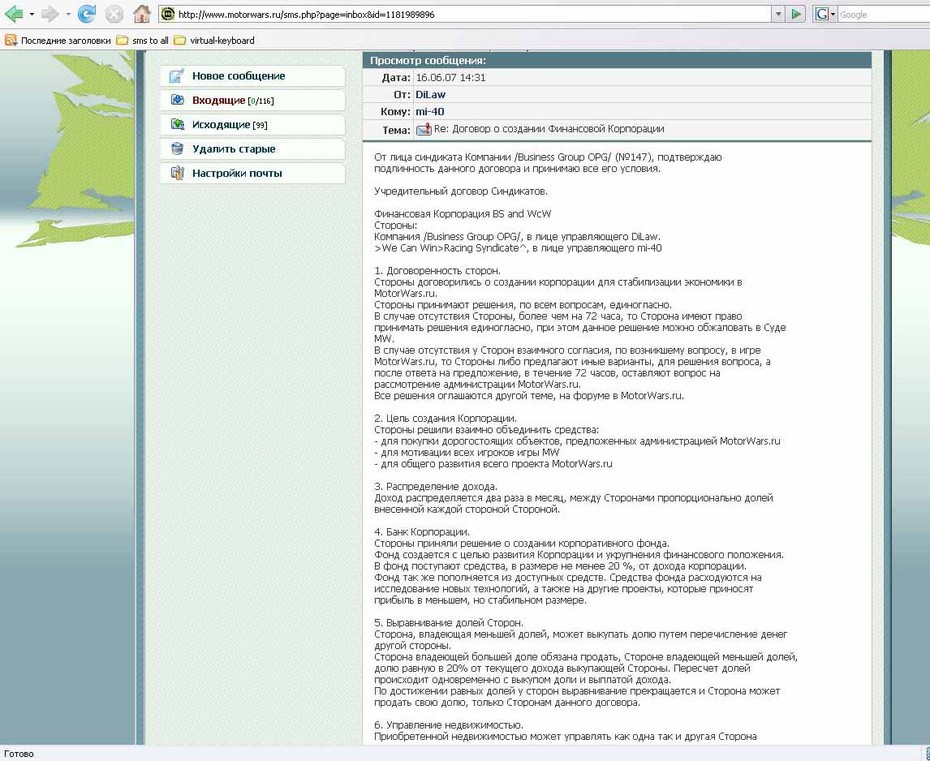Open the sms to all bookmark folder
The width and height of the screenshot is (930, 761).
tap(142, 40)
